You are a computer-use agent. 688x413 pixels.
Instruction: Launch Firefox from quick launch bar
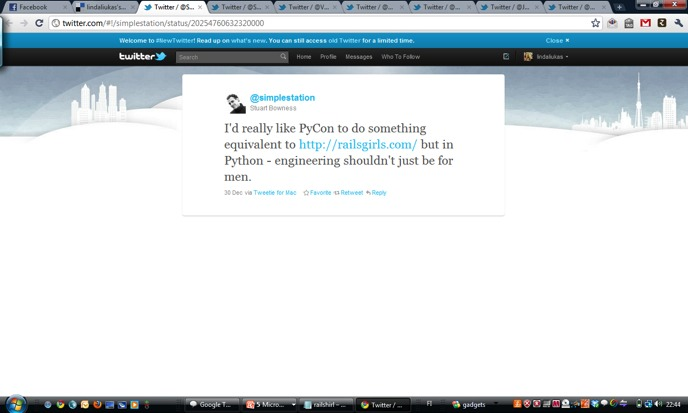click(x=97, y=405)
